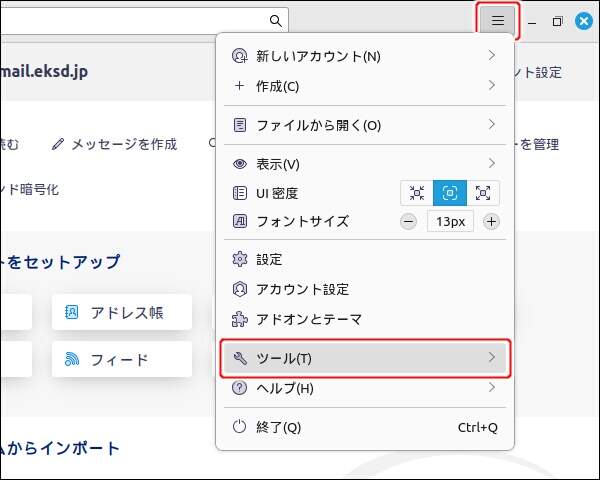Expand ファイルから開く(O) submenu arrow
Screen dimensions: 600x480
tap(492, 124)
